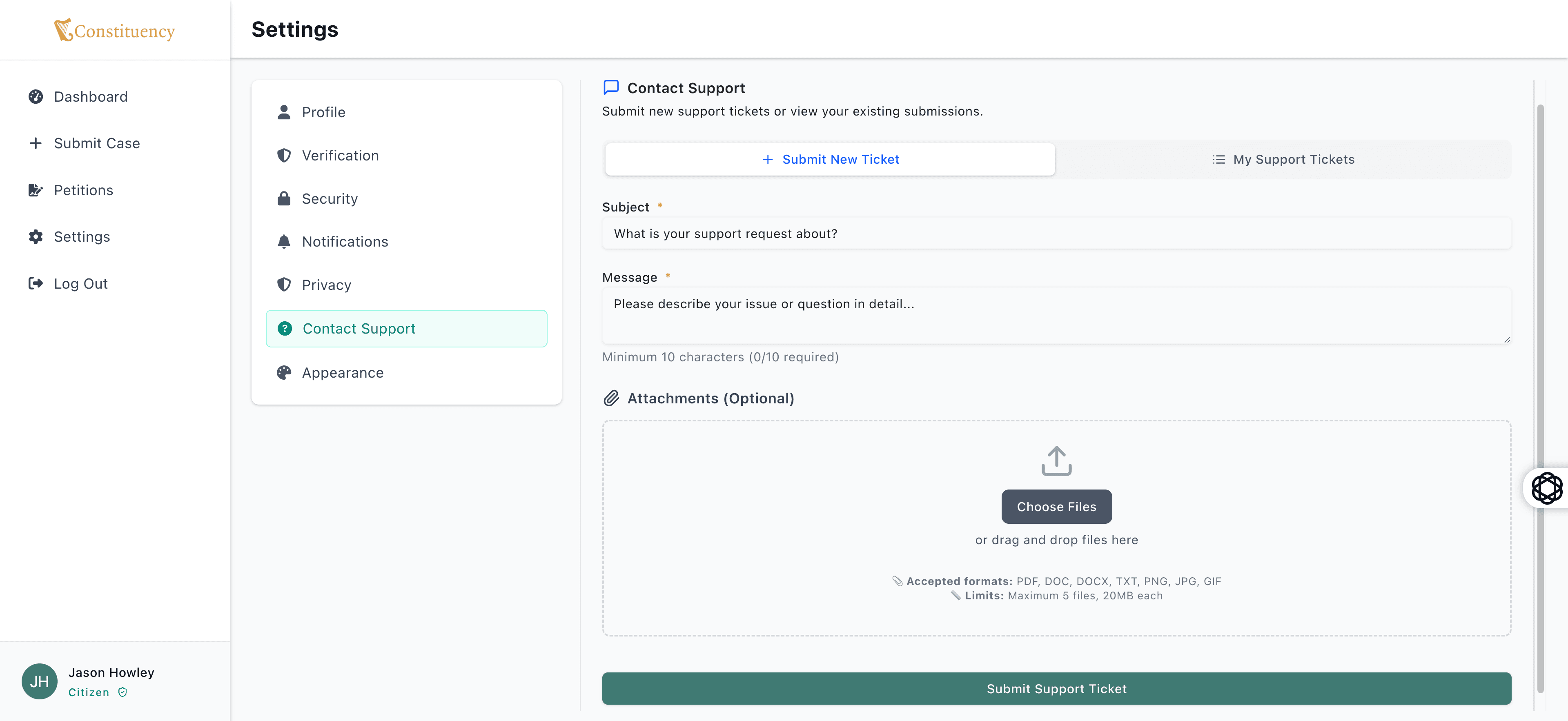Open the Privacy settings section

326,284
